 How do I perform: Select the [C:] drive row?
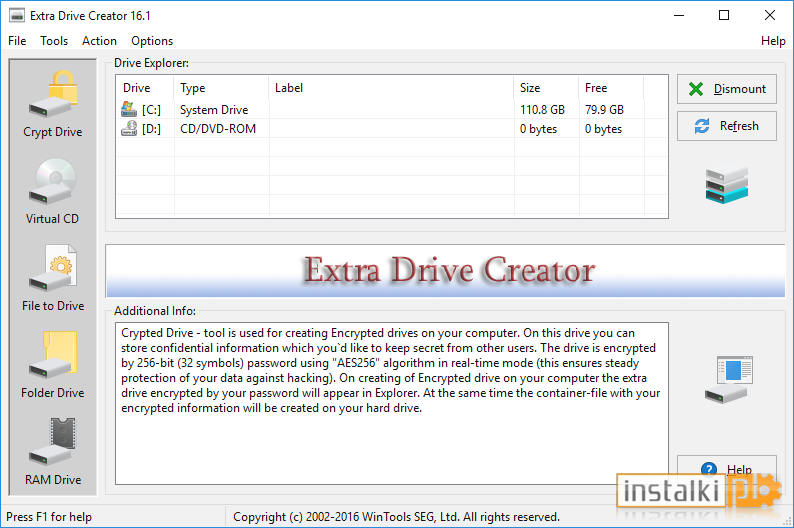tap(392, 109)
